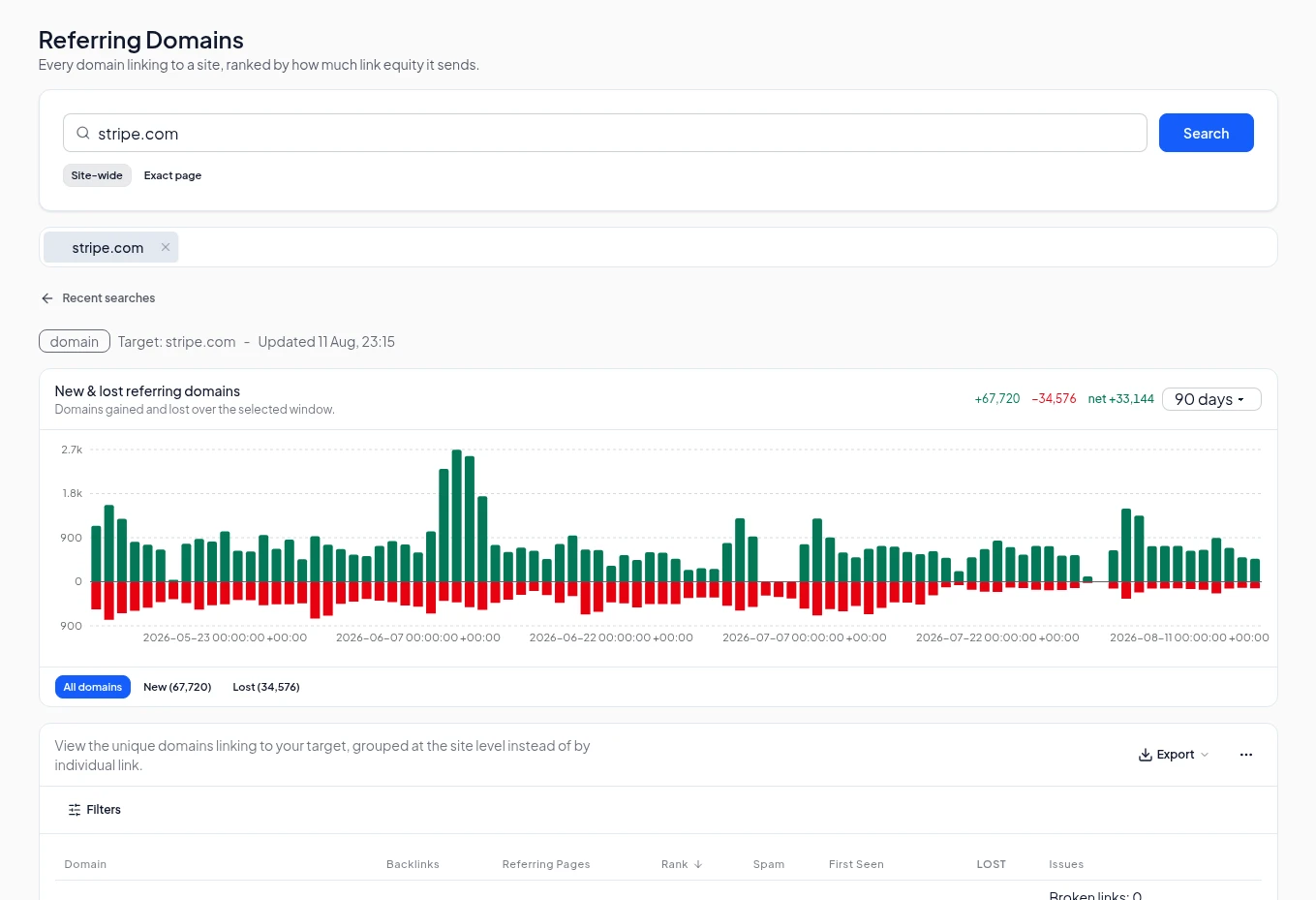Open Recent searches link

[108, 298]
